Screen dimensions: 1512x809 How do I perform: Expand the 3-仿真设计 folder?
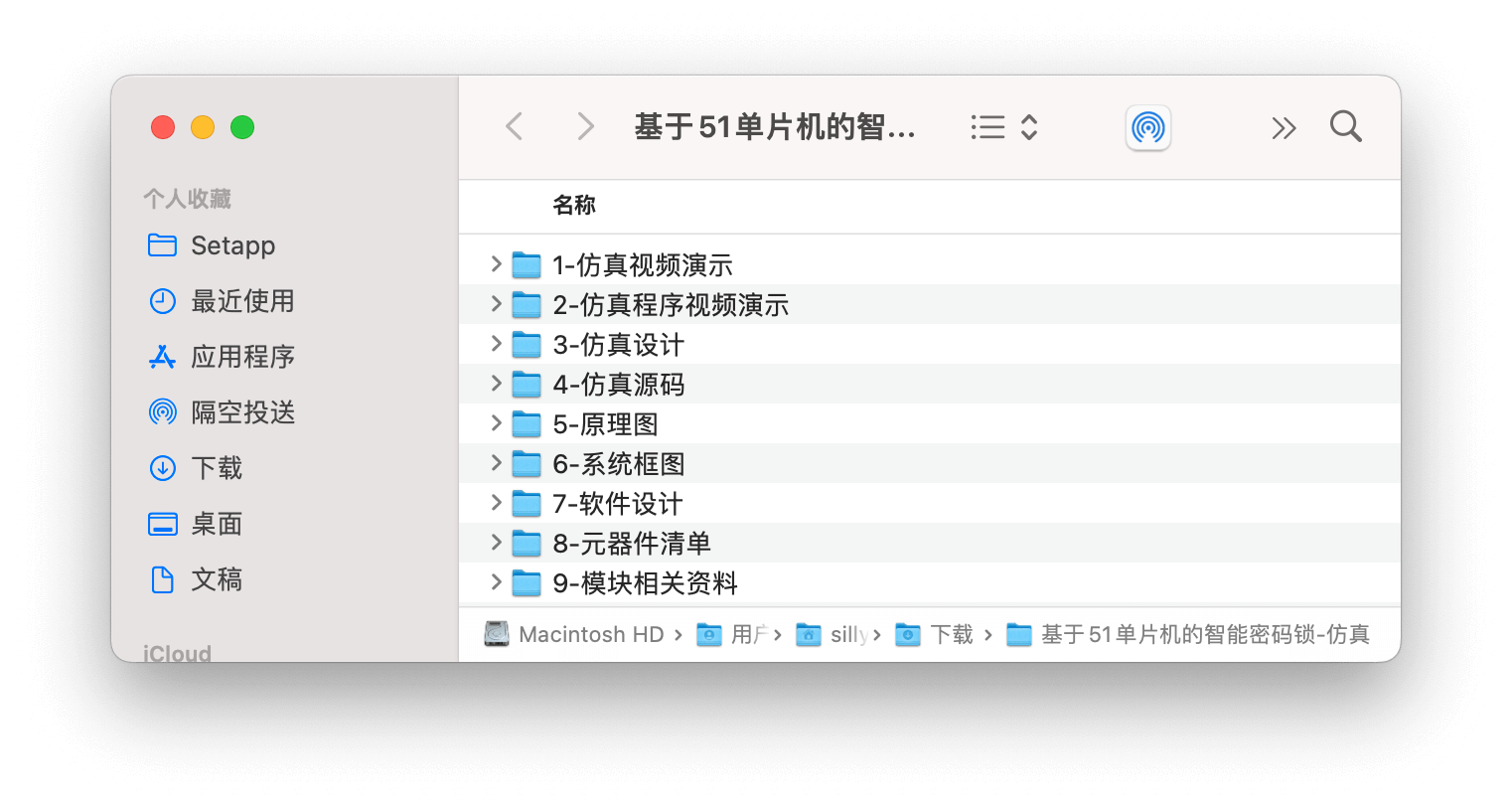click(496, 343)
